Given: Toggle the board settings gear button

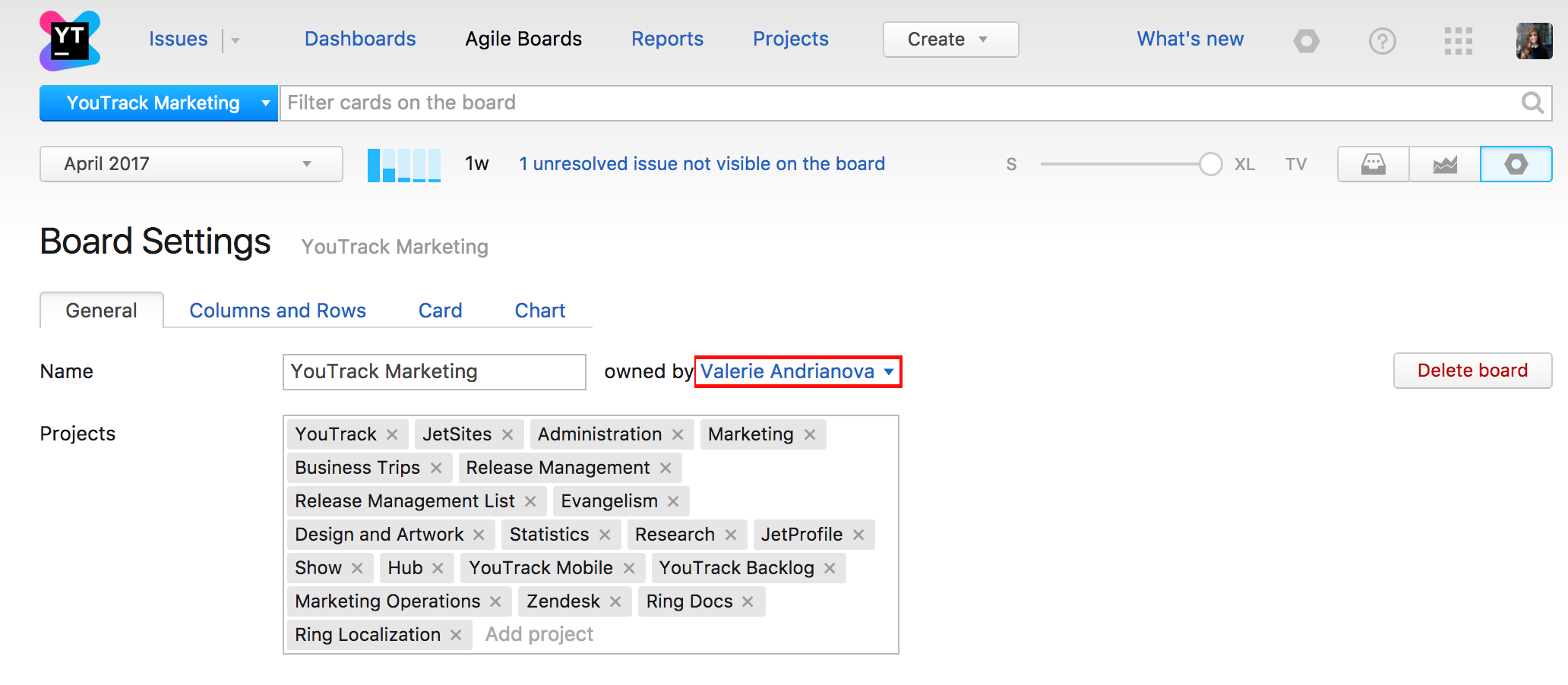Looking at the screenshot, I should 1516,164.
